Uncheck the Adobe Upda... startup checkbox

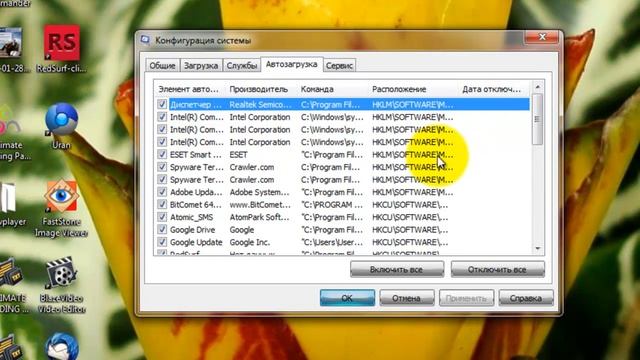(x=162, y=192)
